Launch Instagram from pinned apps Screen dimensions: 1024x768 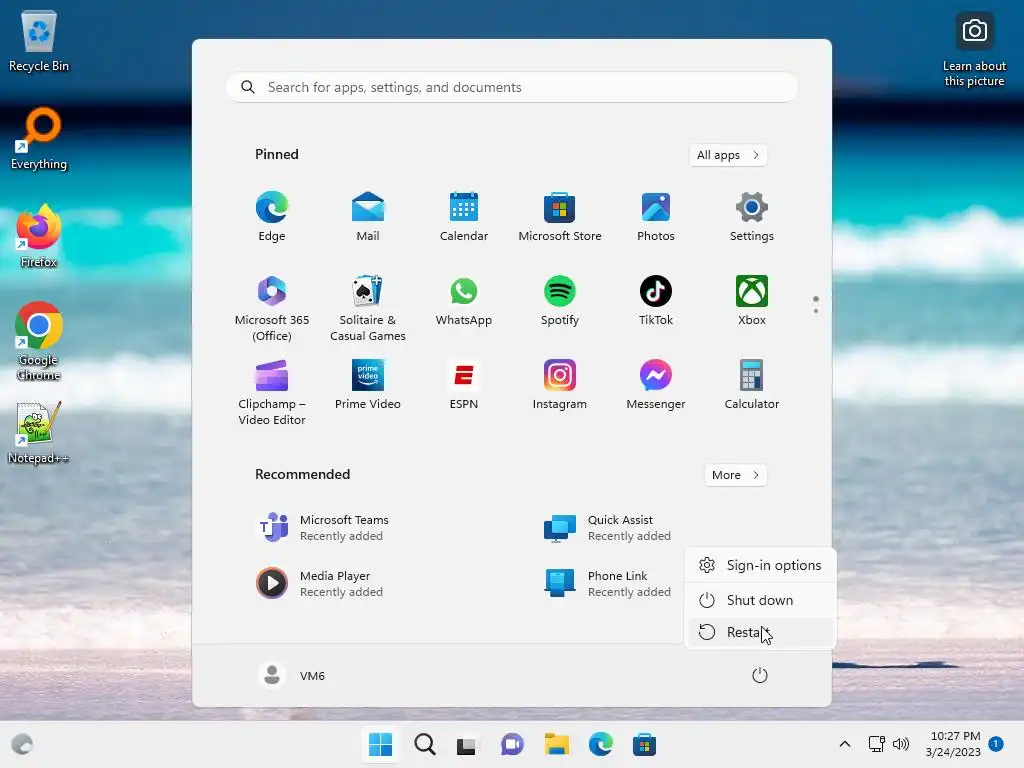point(560,385)
